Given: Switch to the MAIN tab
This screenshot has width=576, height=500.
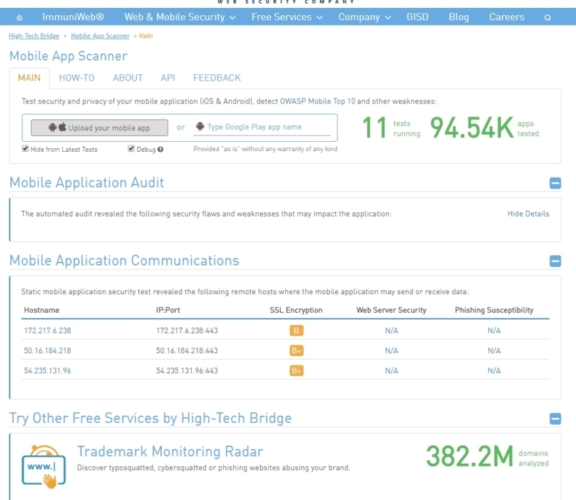Looking at the screenshot, I should coord(29,78).
